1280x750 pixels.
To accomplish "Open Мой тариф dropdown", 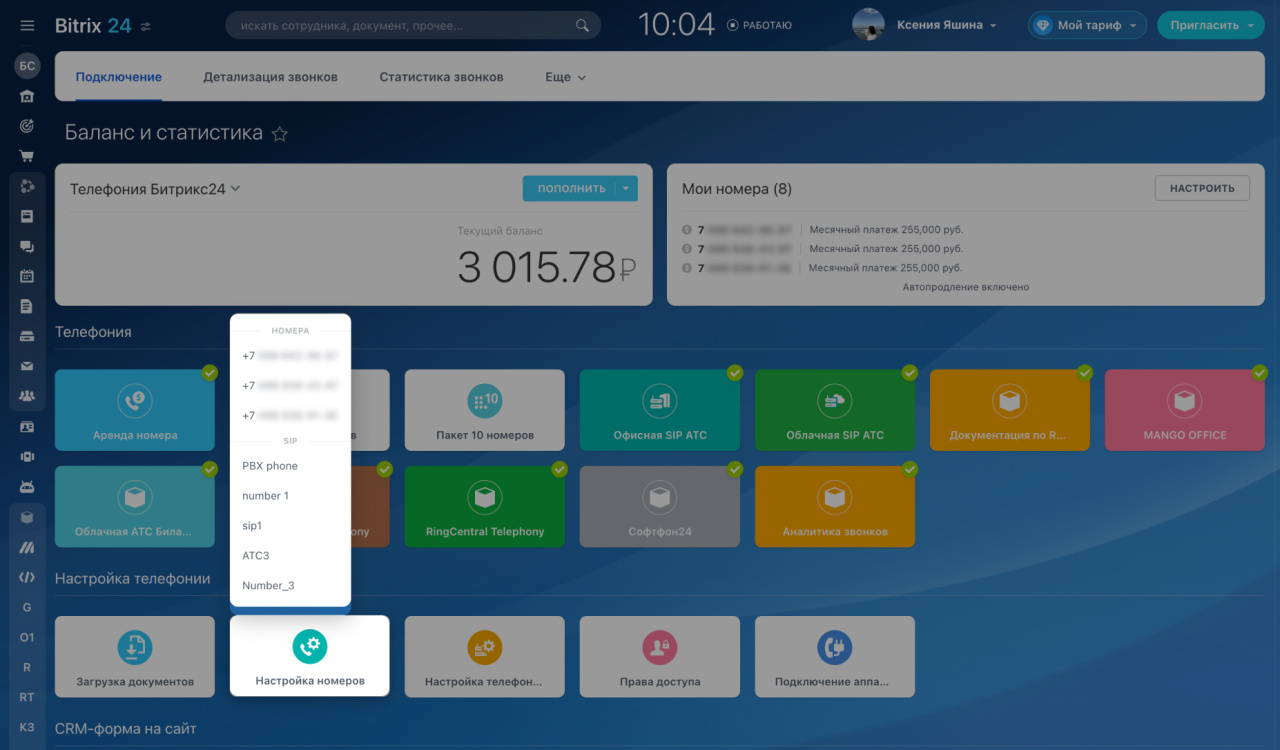I will [1088, 25].
